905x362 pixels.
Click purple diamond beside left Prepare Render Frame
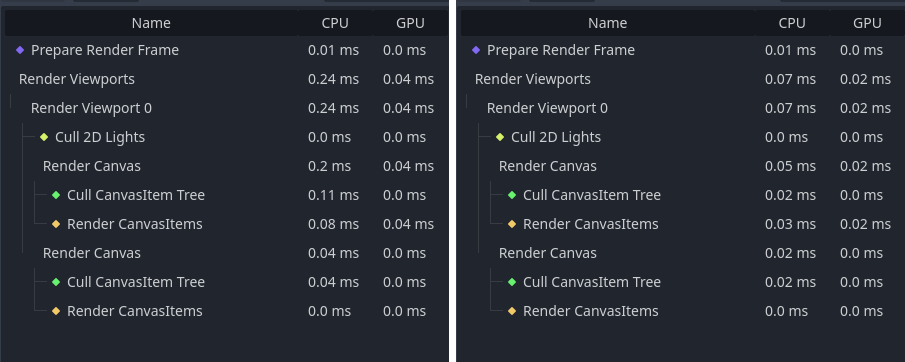[x=20, y=50]
